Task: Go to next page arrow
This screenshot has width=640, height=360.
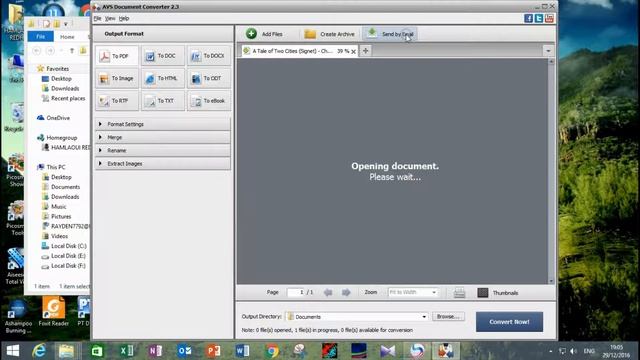Action: click(346, 292)
